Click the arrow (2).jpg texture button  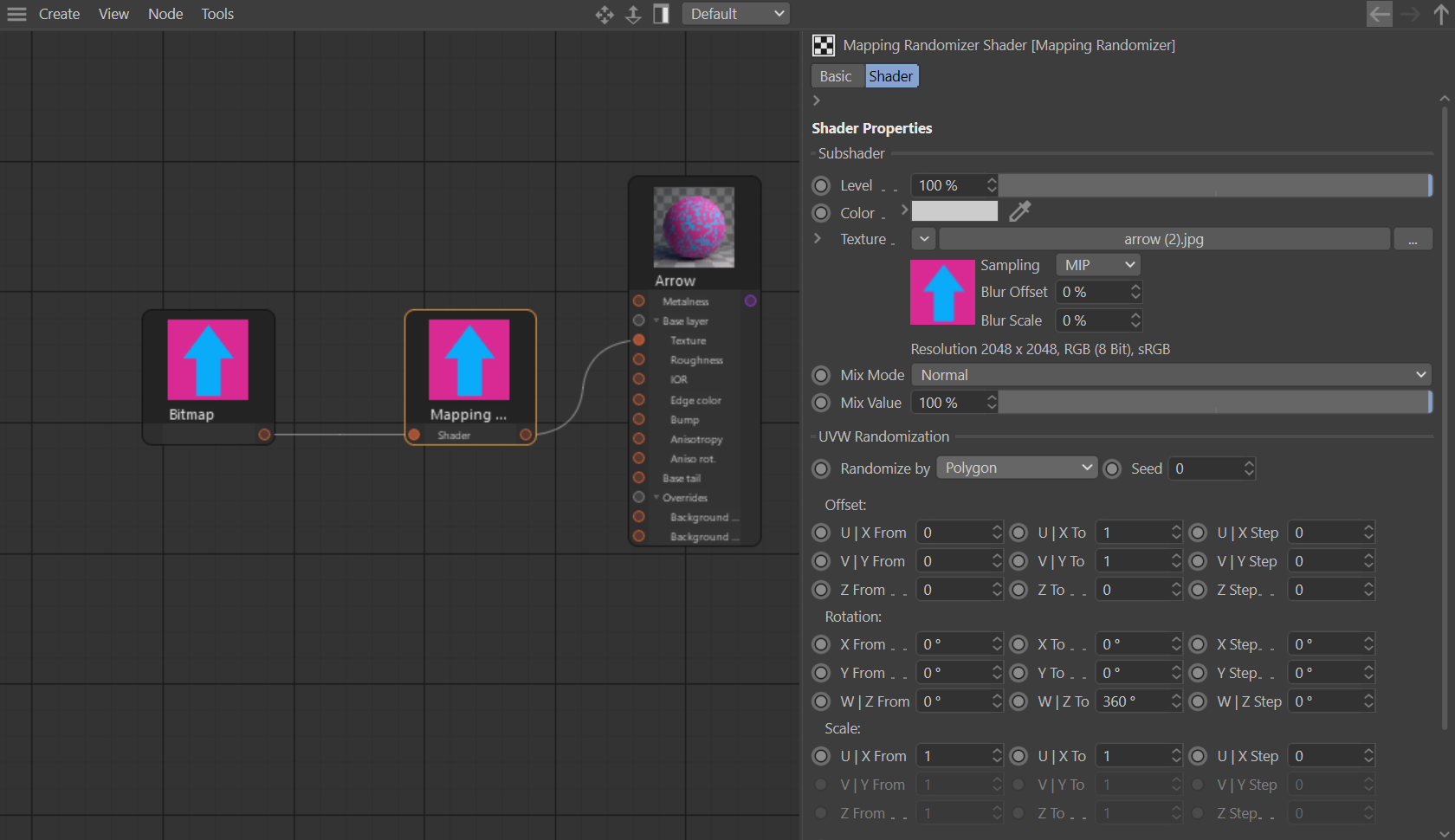1164,239
